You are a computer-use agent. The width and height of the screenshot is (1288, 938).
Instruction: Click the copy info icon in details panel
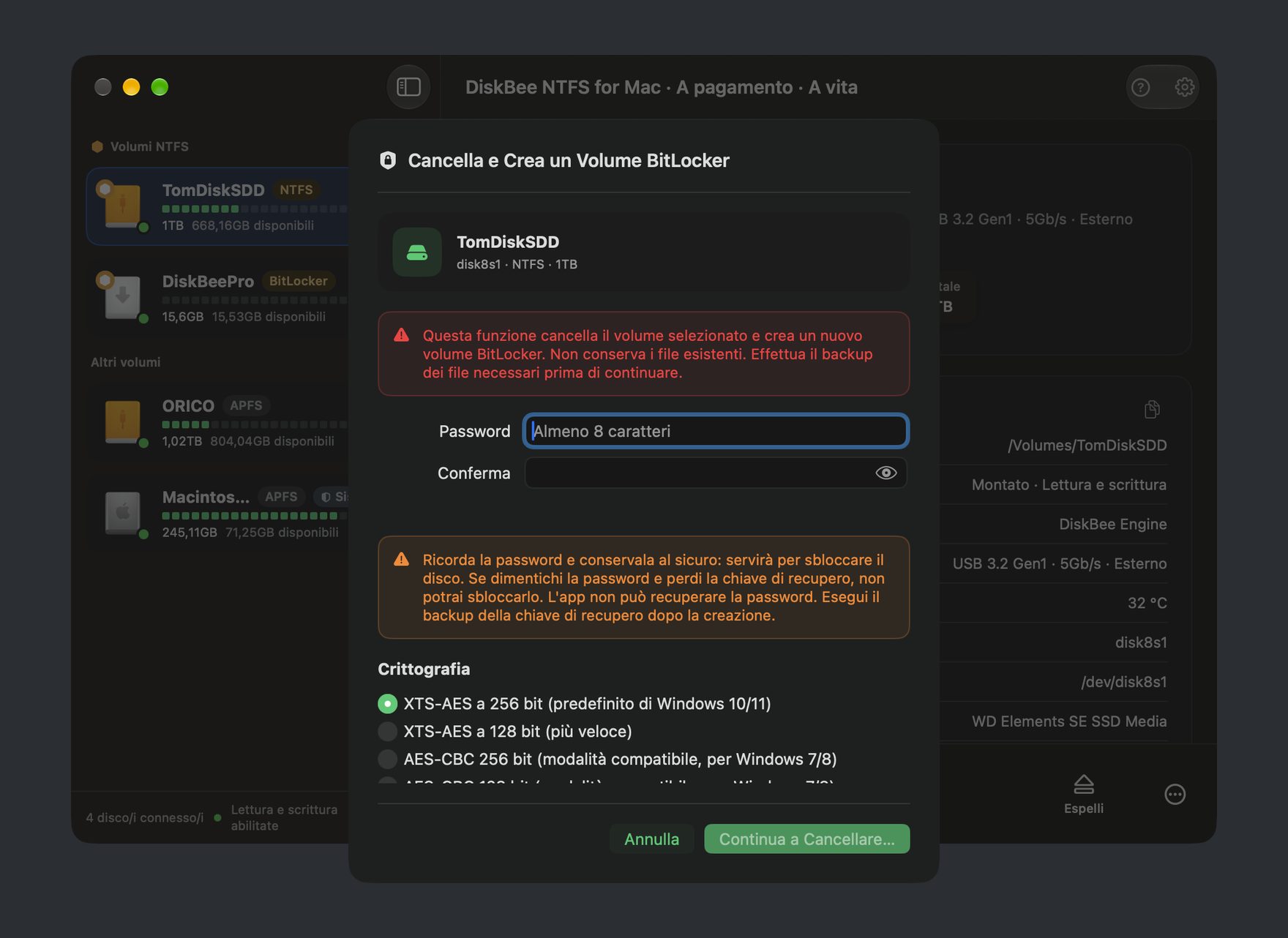(1152, 409)
